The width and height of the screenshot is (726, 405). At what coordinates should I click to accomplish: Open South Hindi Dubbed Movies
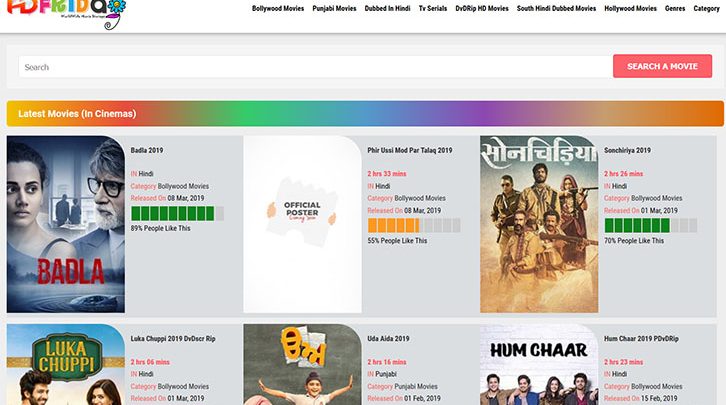(x=556, y=8)
